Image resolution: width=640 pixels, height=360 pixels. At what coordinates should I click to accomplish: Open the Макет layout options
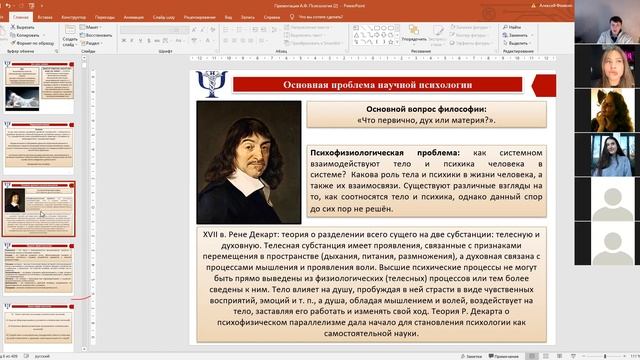tap(90, 27)
